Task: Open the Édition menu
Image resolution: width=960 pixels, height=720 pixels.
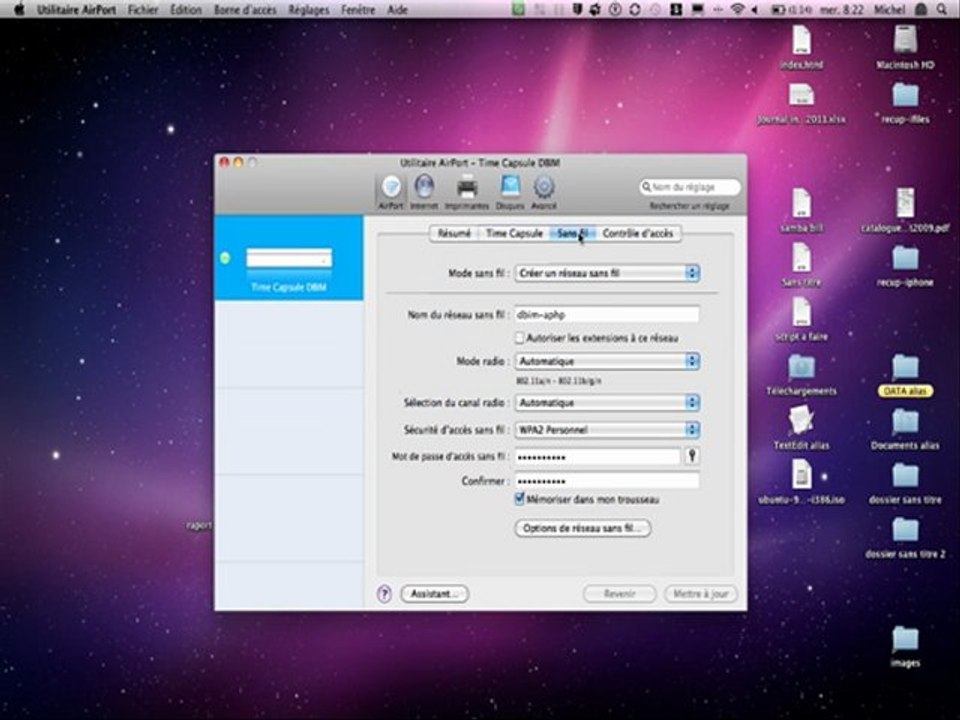Action: pyautogui.click(x=186, y=9)
